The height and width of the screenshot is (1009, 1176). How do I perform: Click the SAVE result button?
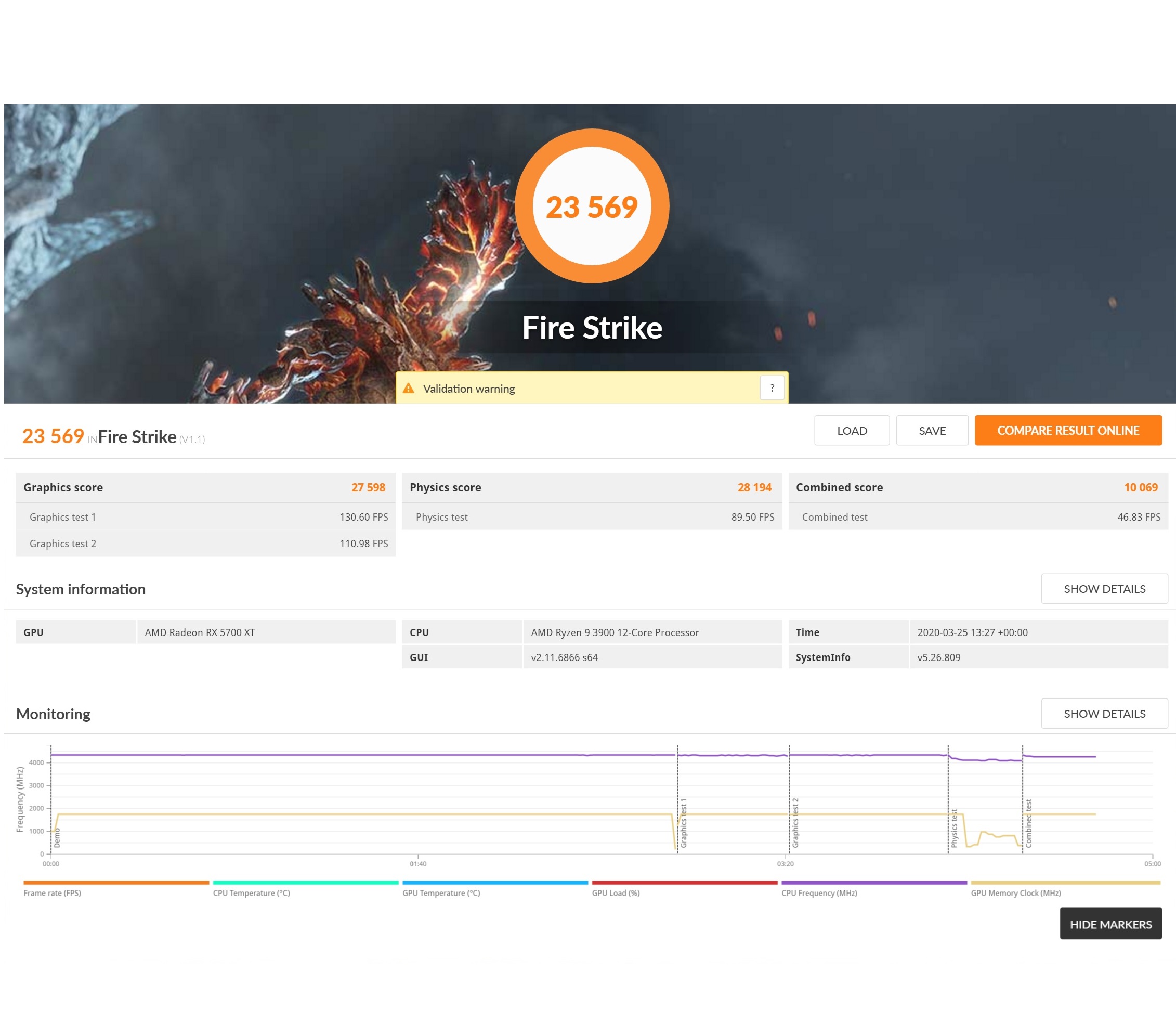[932, 431]
